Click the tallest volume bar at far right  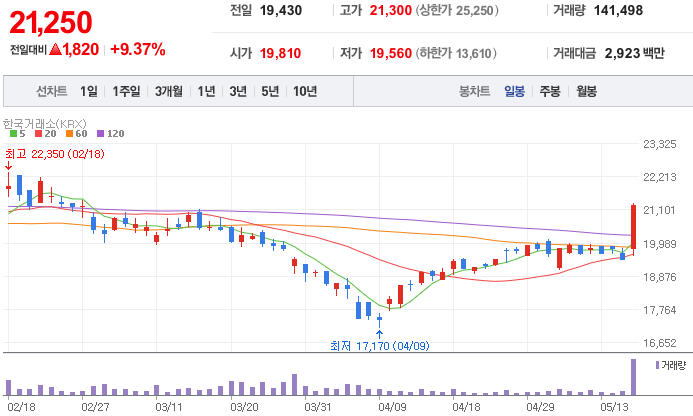click(633, 377)
